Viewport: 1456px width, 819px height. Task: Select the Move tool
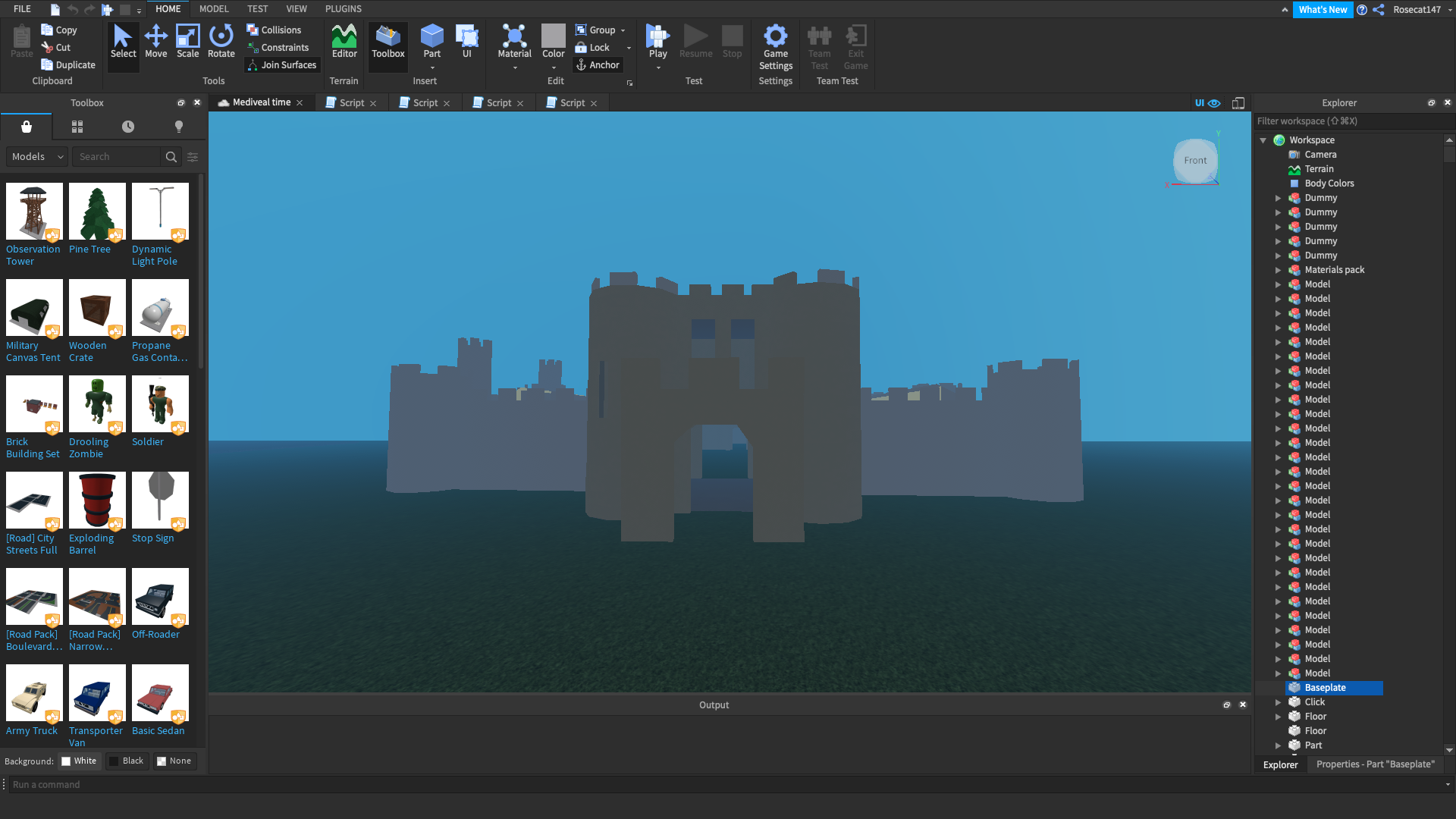pos(155,42)
